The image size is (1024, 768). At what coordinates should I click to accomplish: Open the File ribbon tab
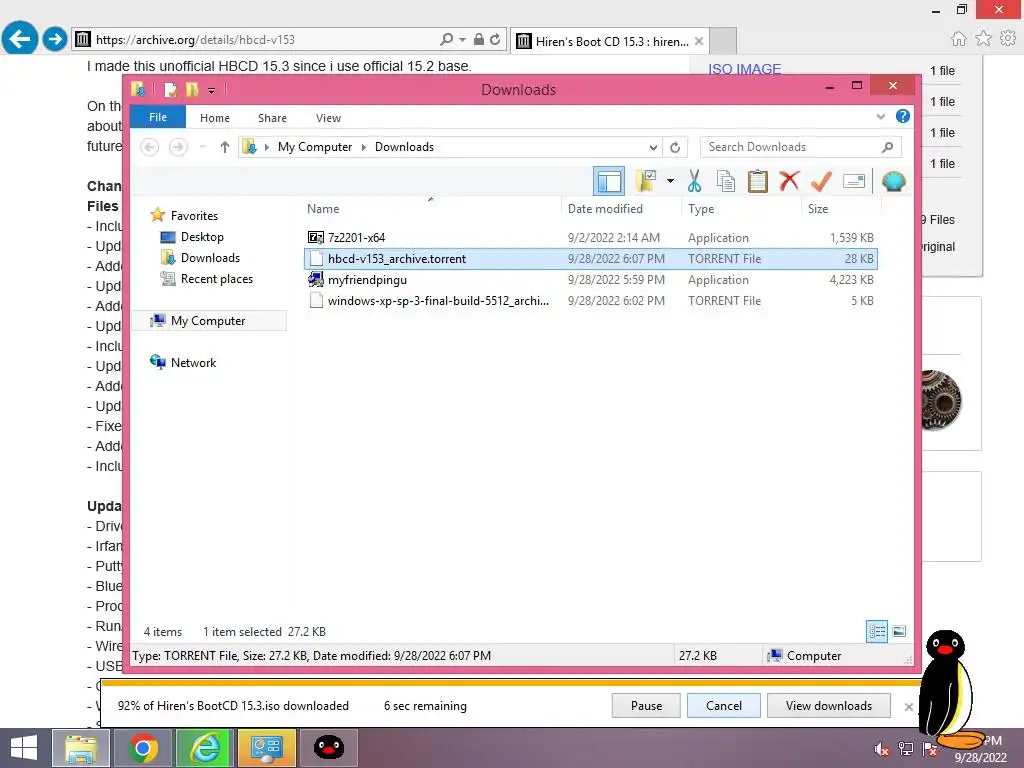click(158, 117)
